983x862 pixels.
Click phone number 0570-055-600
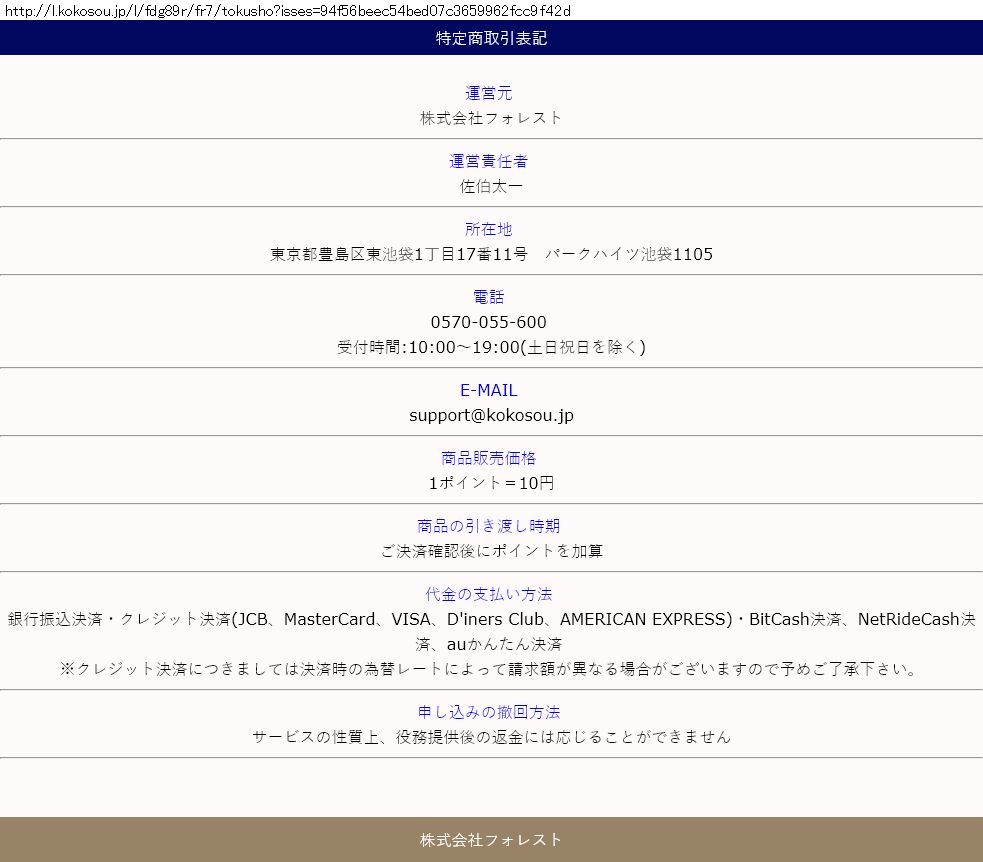(x=488, y=322)
